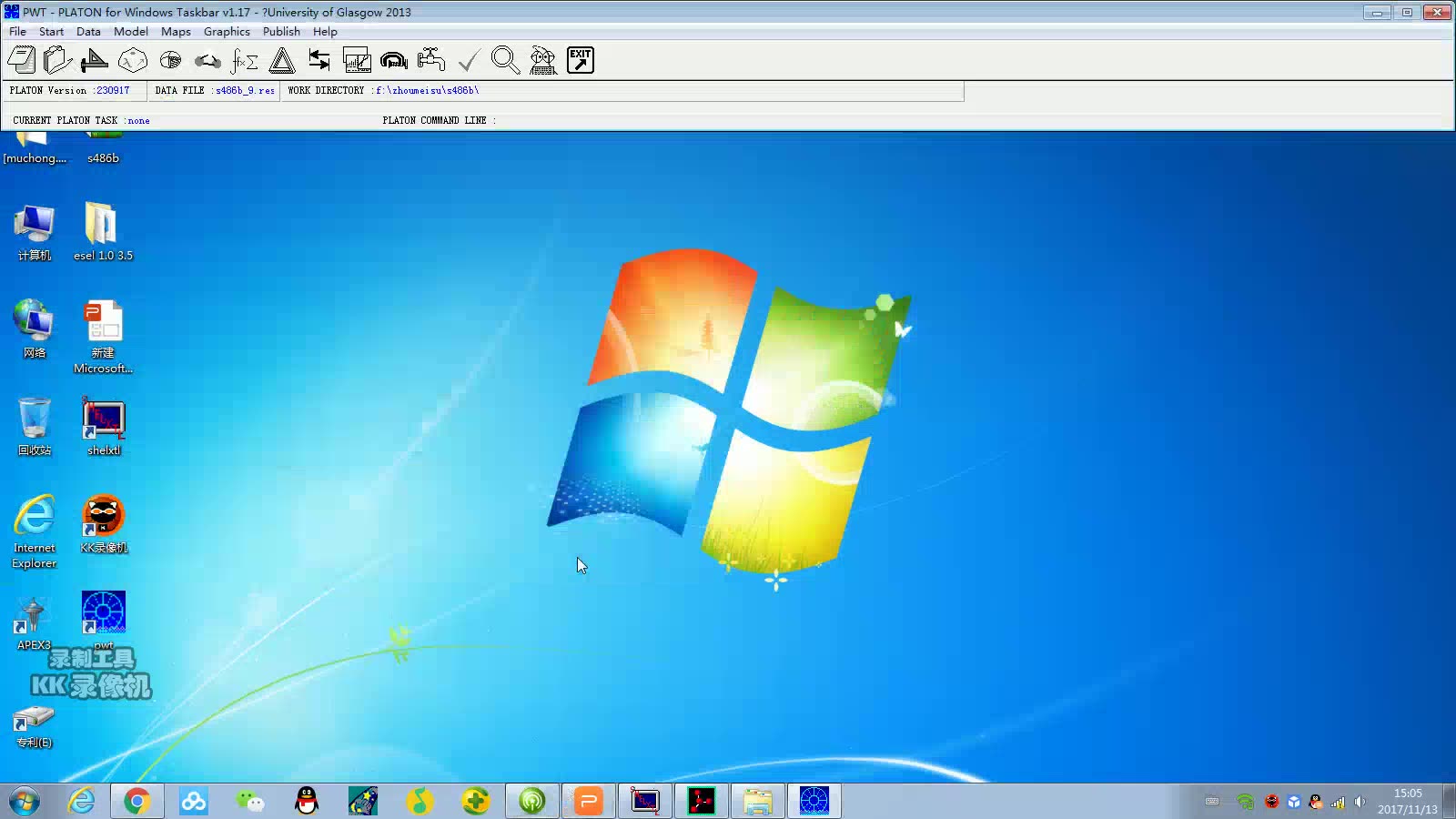Click the molecule bond icon in toolbar
This screenshot has width=1456, height=819.
207,60
